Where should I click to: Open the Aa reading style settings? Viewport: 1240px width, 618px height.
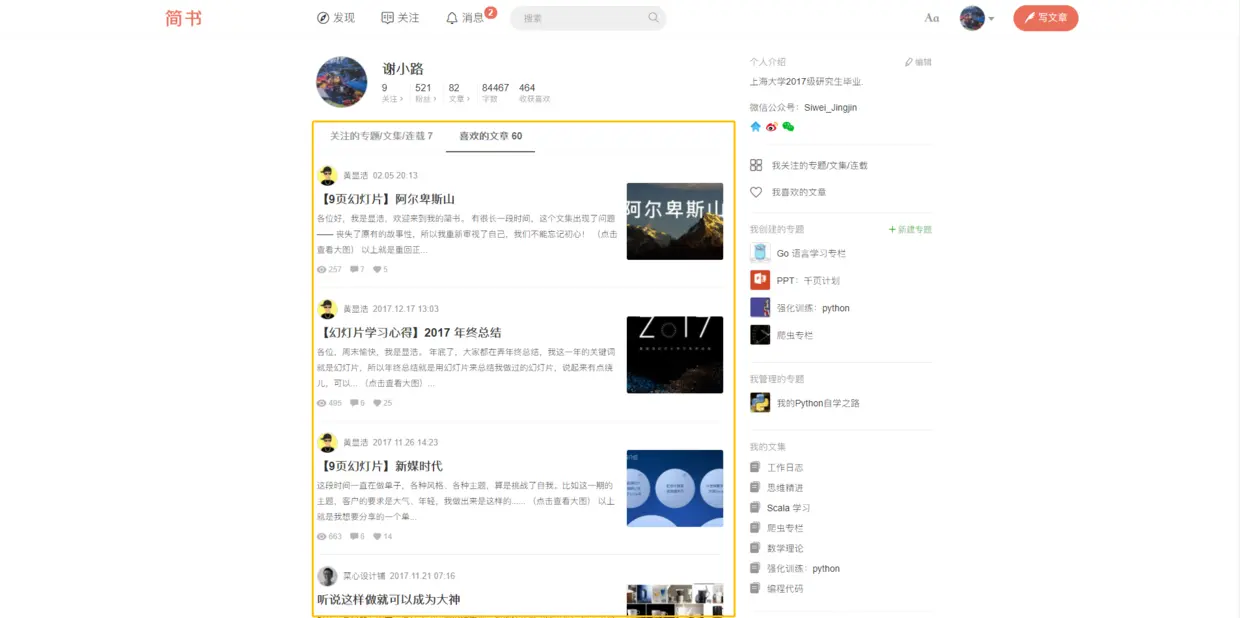click(932, 18)
